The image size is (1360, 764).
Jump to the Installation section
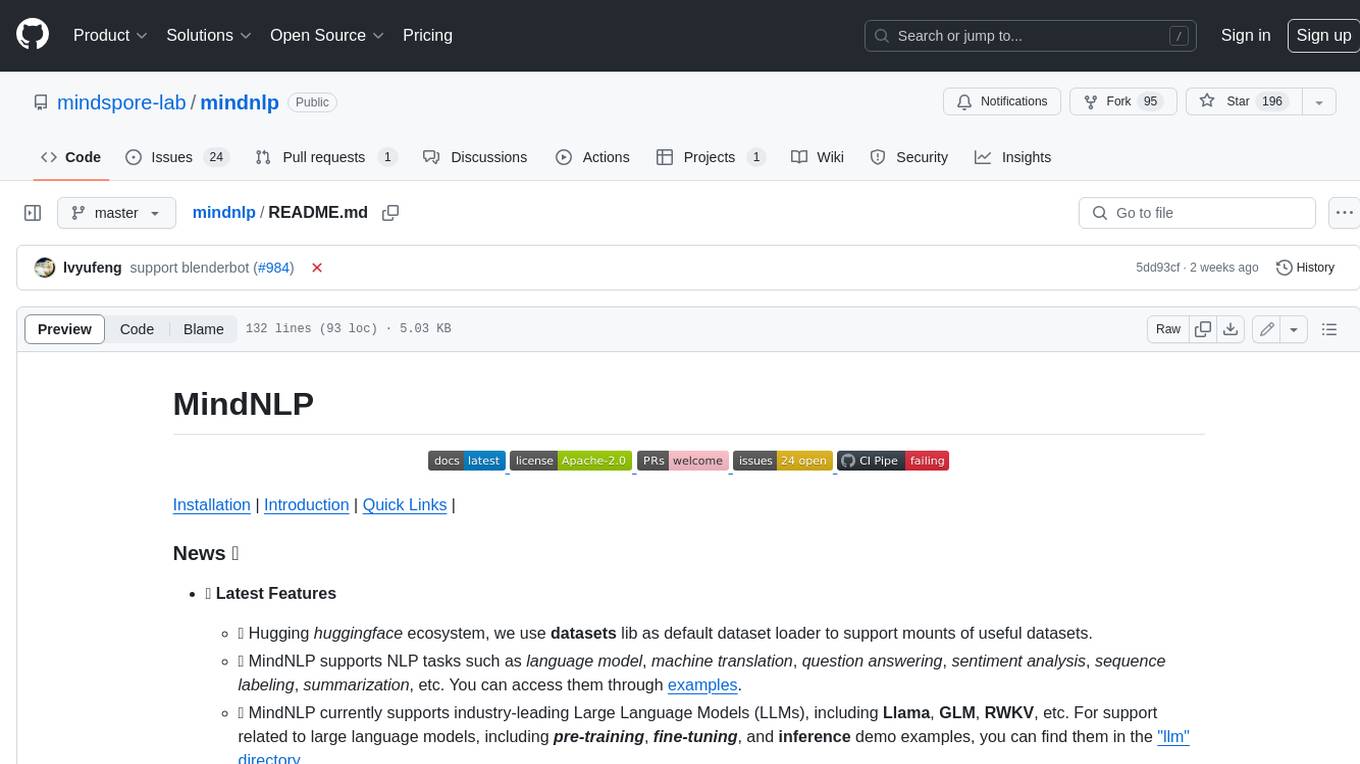point(212,505)
